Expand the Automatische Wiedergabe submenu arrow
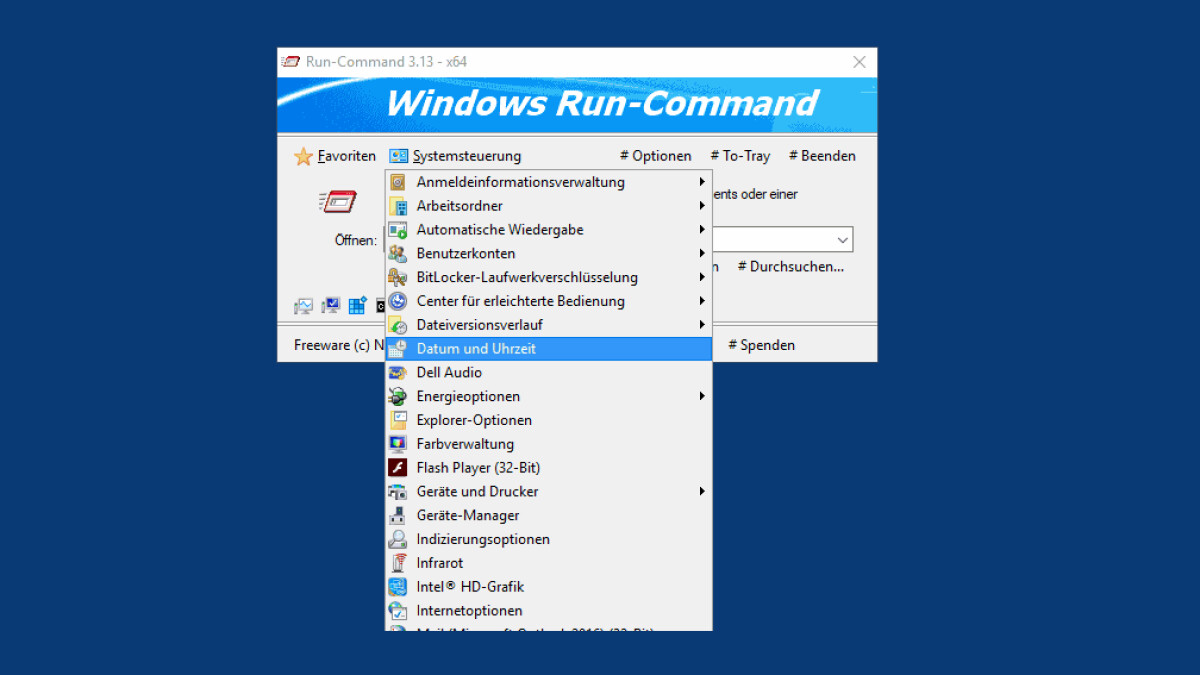Viewport: 1200px width, 675px height. (702, 230)
